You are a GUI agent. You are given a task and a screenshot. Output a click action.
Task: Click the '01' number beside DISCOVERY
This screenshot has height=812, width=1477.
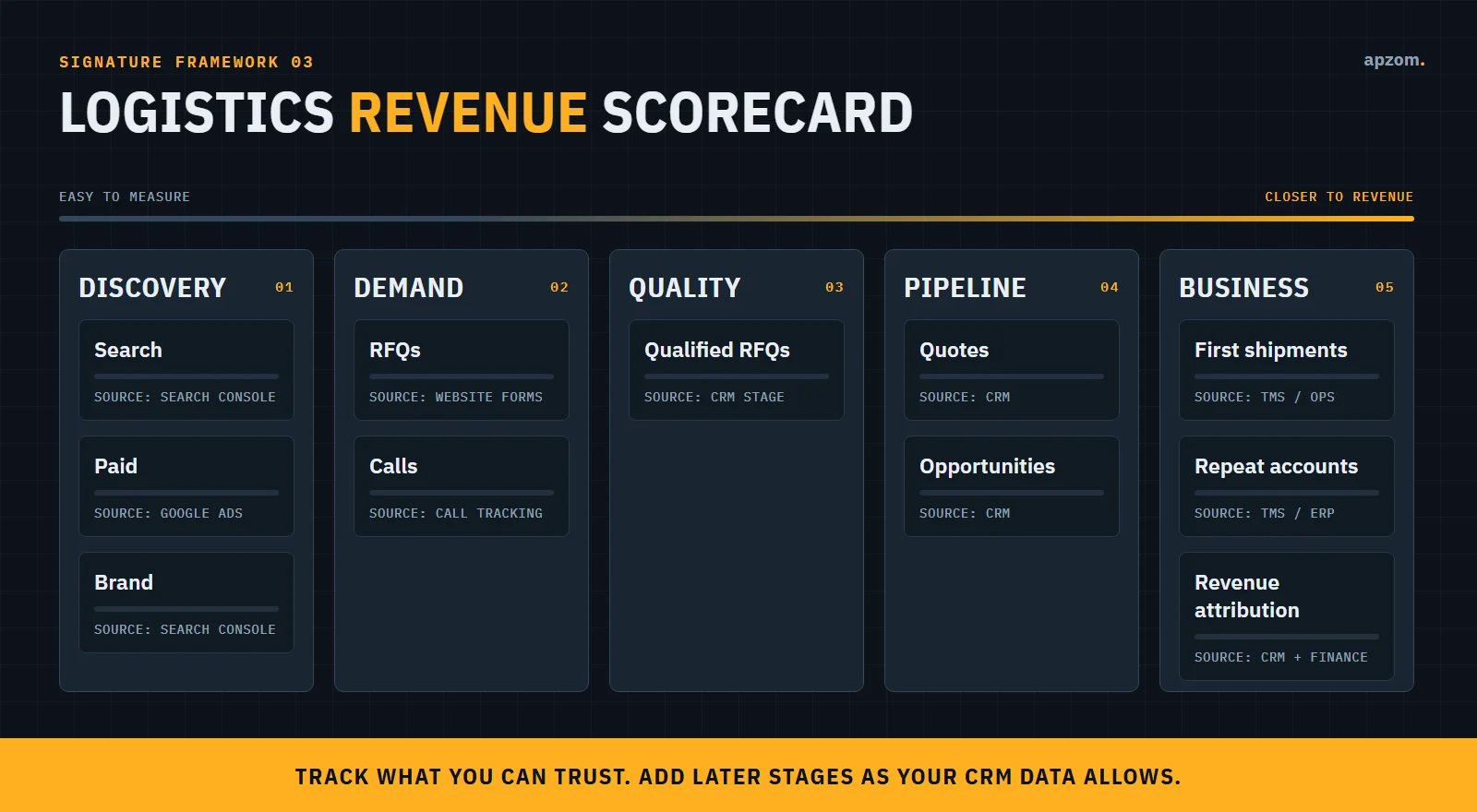pyautogui.click(x=284, y=287)
